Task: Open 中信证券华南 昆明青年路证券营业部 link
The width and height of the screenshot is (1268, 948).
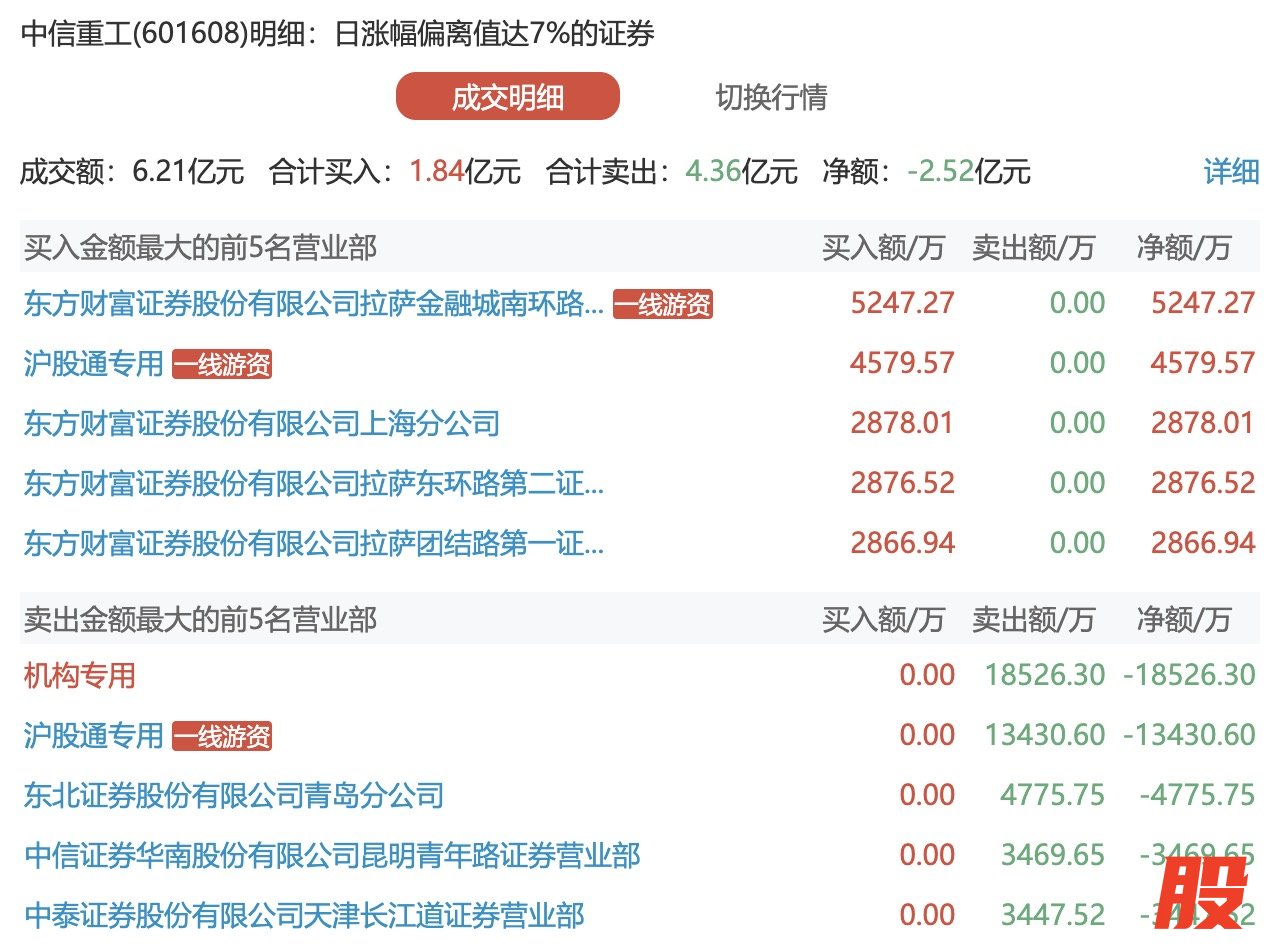Action: click(x=331, y=856)
